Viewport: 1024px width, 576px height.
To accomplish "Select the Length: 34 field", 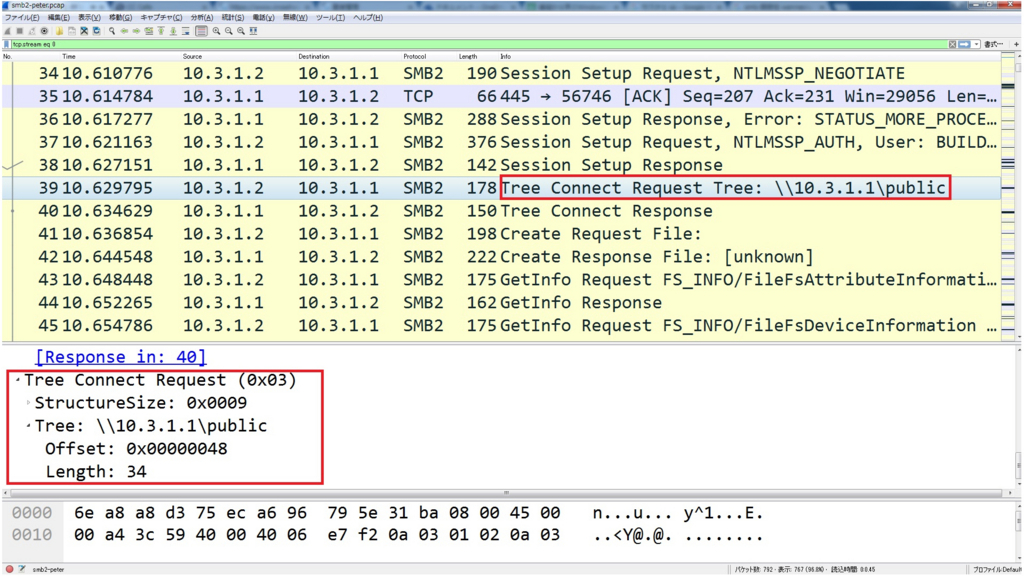I will [x=96, y=472].
